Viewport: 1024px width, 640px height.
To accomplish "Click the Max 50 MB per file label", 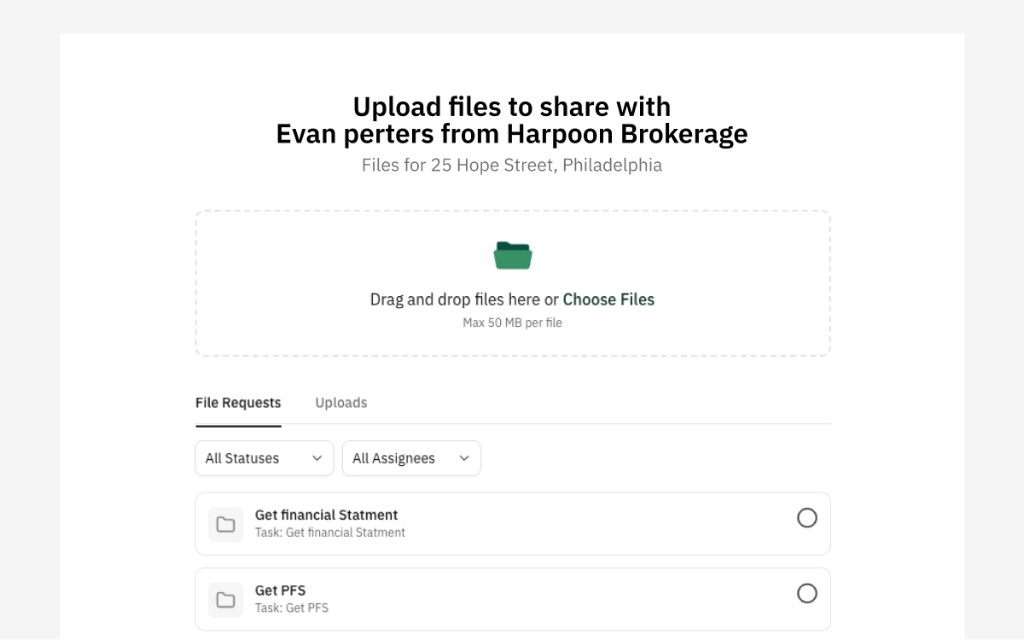I will tap(512, 322).
